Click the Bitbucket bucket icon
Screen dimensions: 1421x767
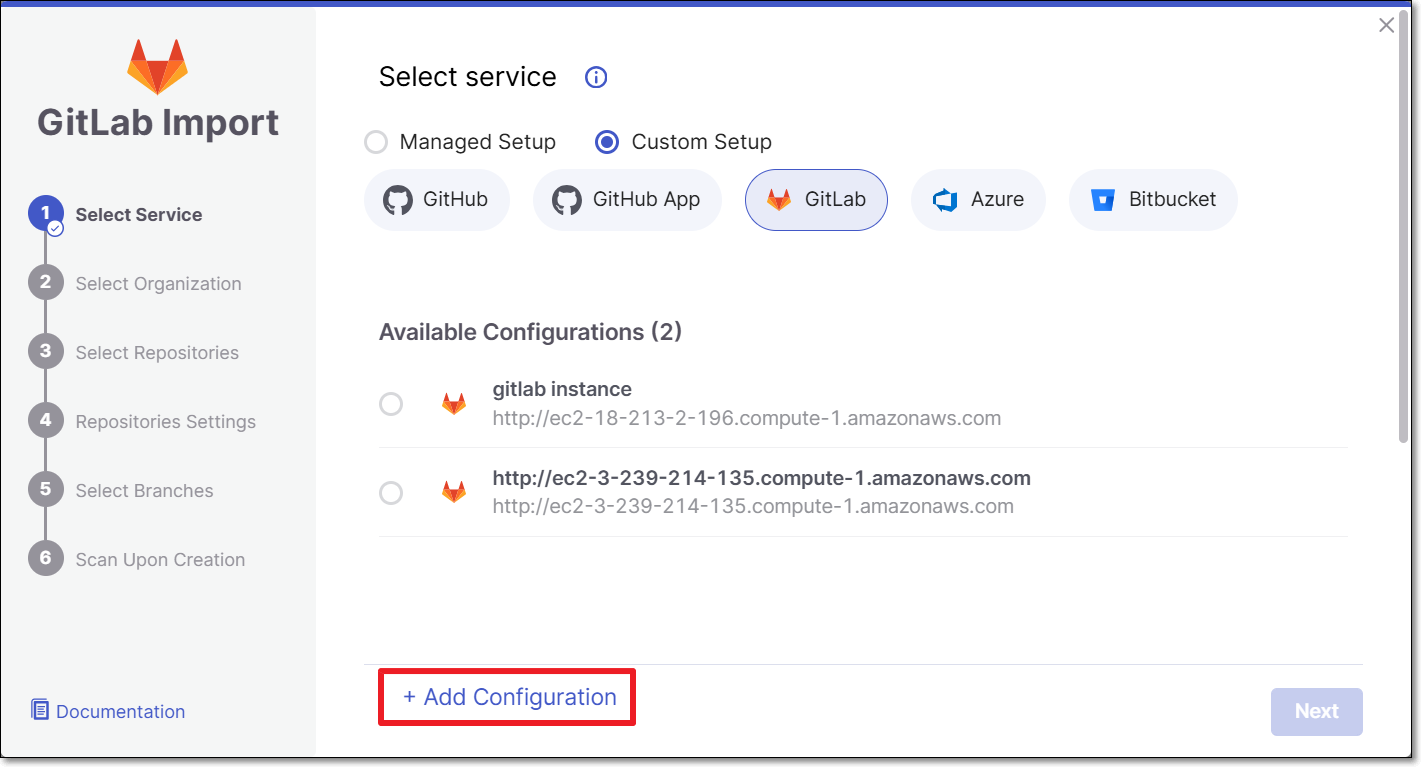(1103, 200)
